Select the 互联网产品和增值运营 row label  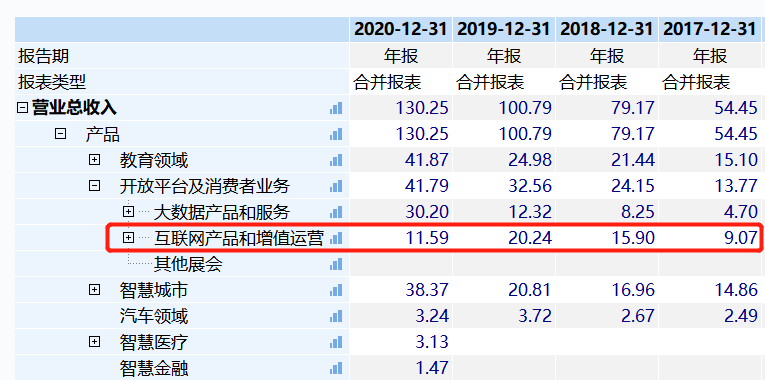click(x=239, y=238)
